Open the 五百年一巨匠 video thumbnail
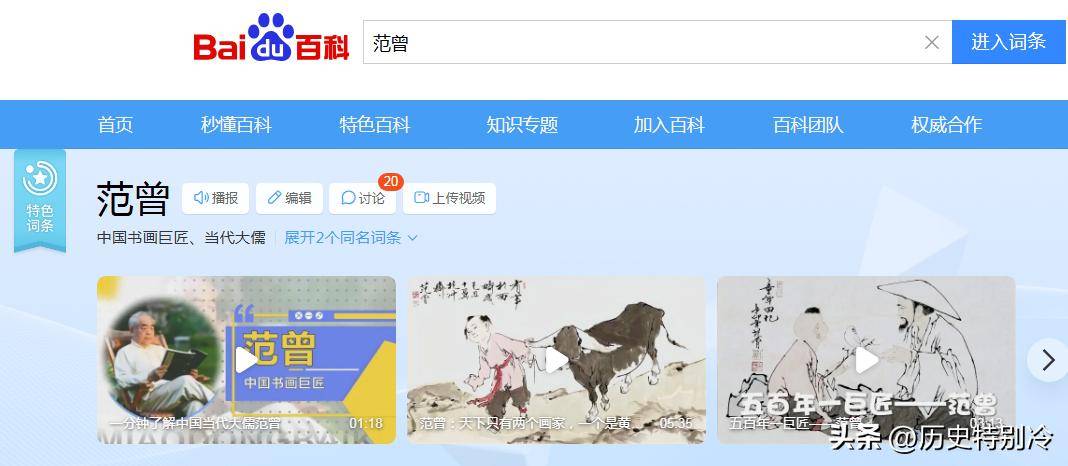The image size is (1068, 466). (866, 360)
